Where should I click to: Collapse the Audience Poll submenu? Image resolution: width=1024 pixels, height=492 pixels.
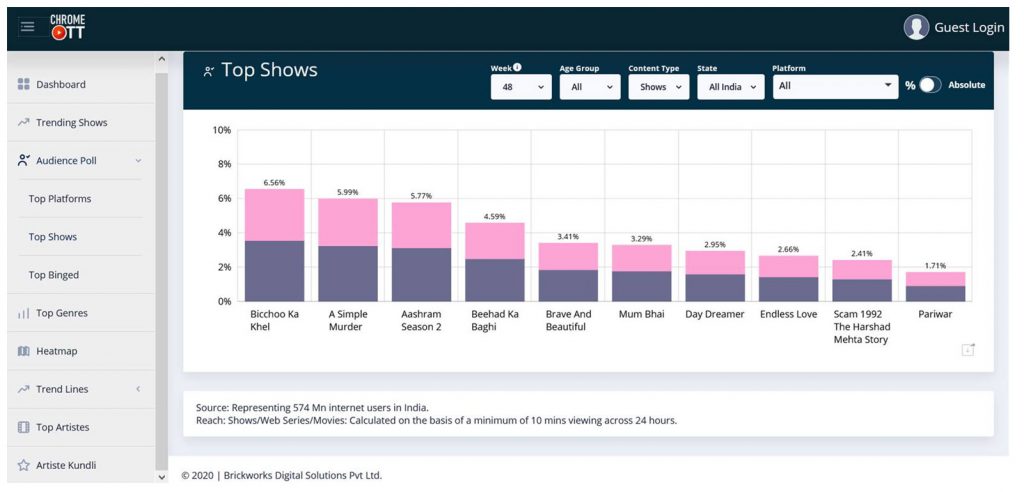[138, 161]
